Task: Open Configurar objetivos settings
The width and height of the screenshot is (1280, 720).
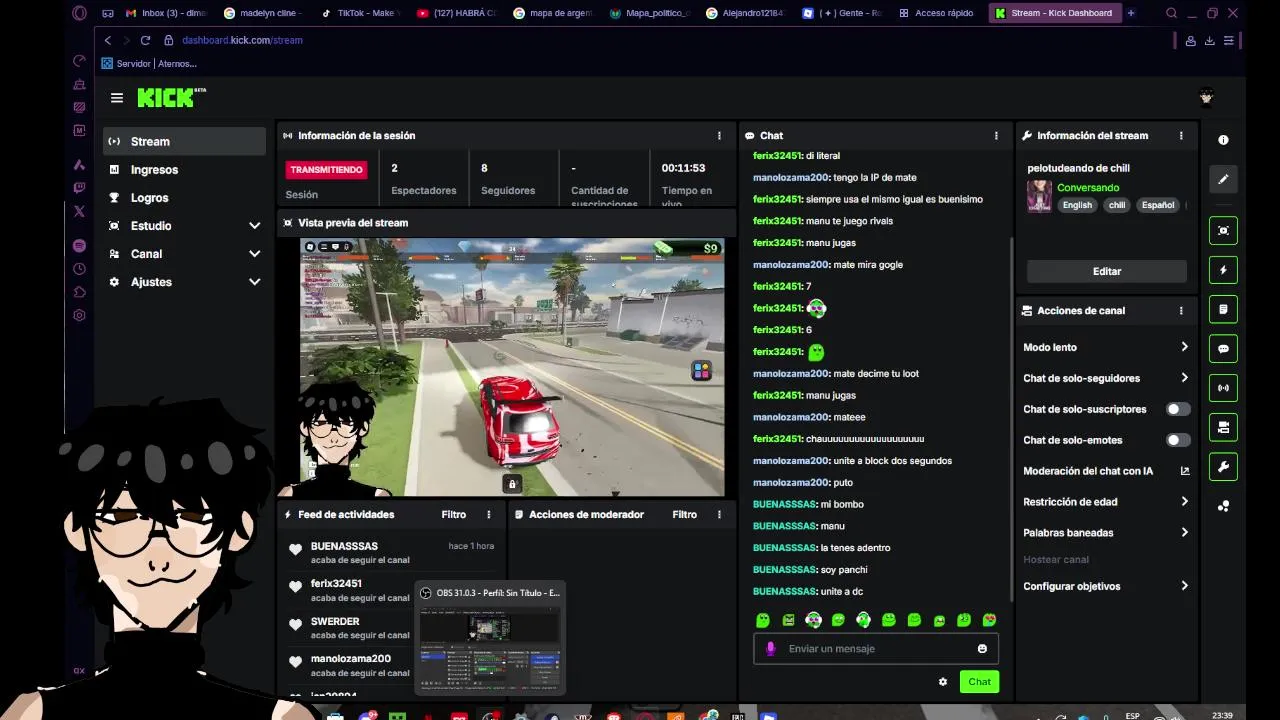Action: [x=1106, y=586]
